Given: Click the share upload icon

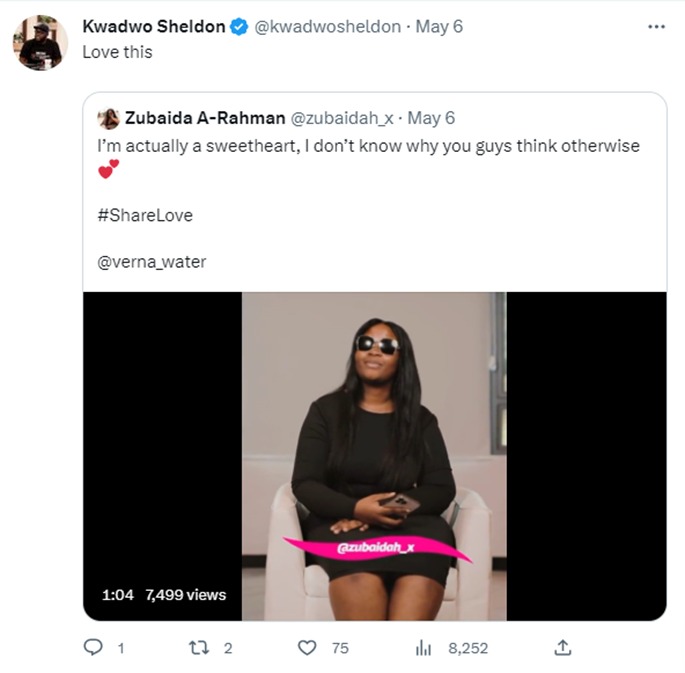Looking at the screenshot, I should coord(563,647).
